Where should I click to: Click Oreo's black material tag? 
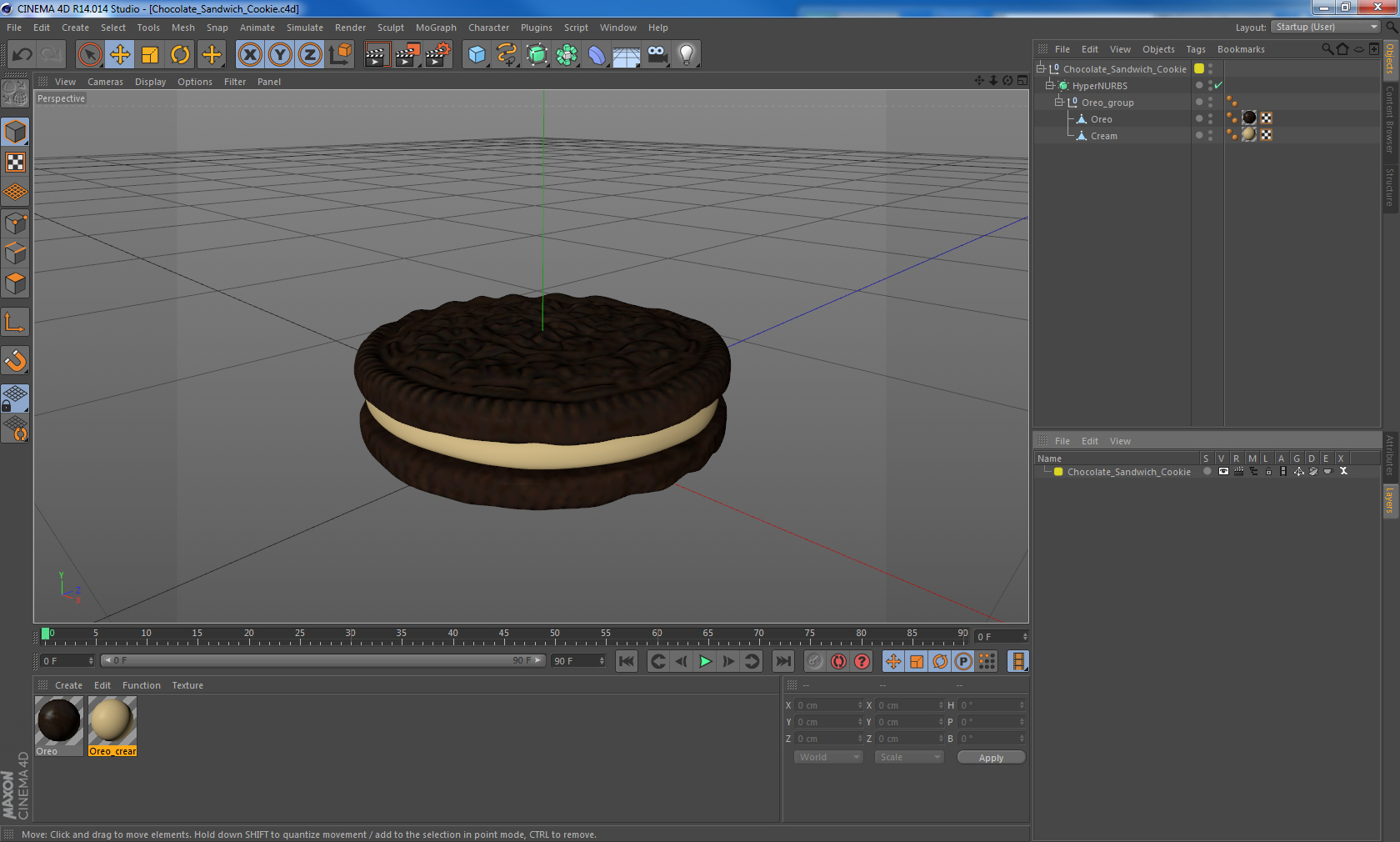[x=1249, y=118]
